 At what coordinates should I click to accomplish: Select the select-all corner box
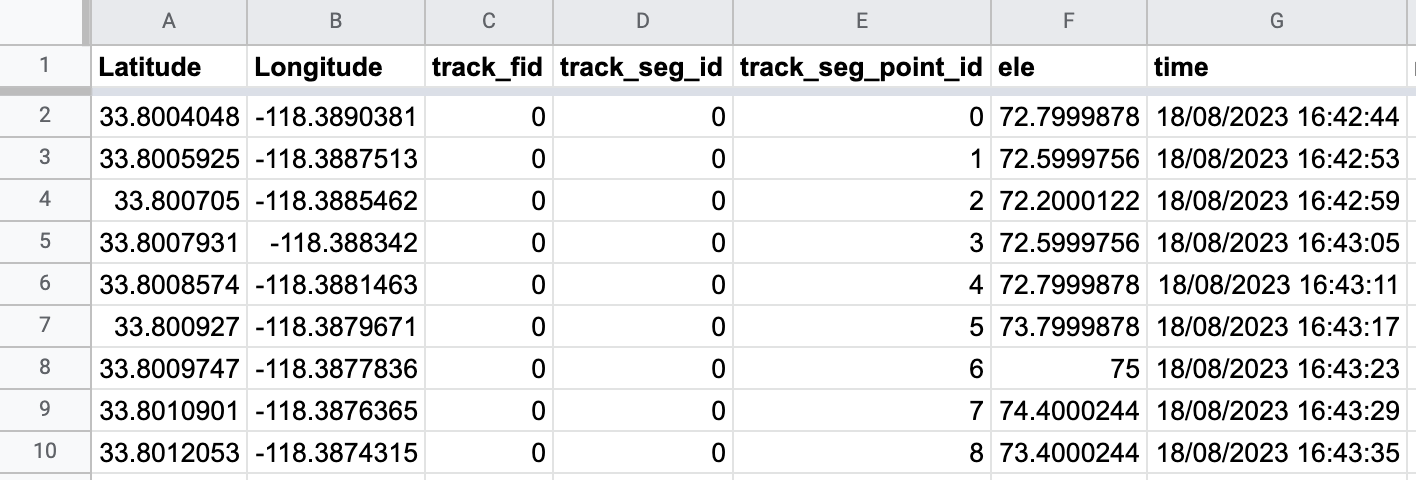coord(44,21)
